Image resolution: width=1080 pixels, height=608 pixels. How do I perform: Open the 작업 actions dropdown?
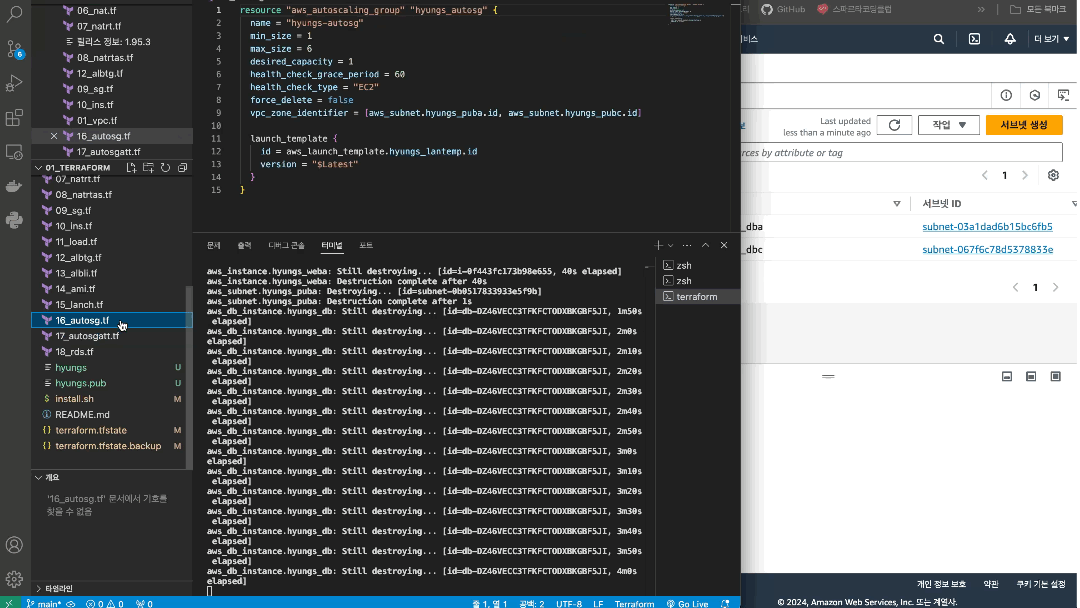948,125
